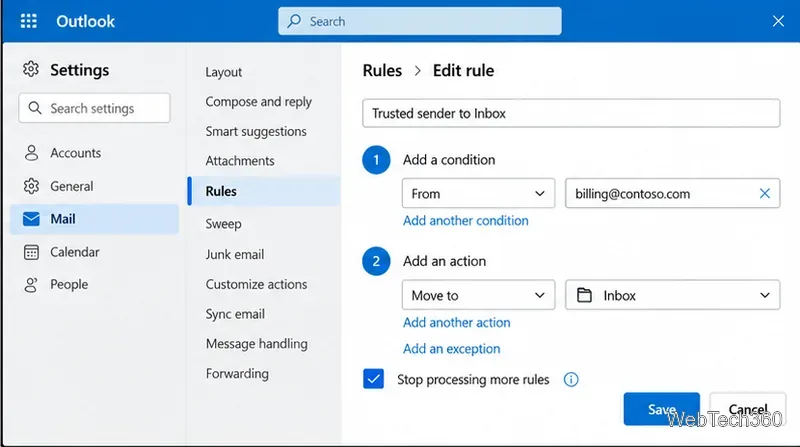
Task: Go to General settings category
Action: (94, 186)
